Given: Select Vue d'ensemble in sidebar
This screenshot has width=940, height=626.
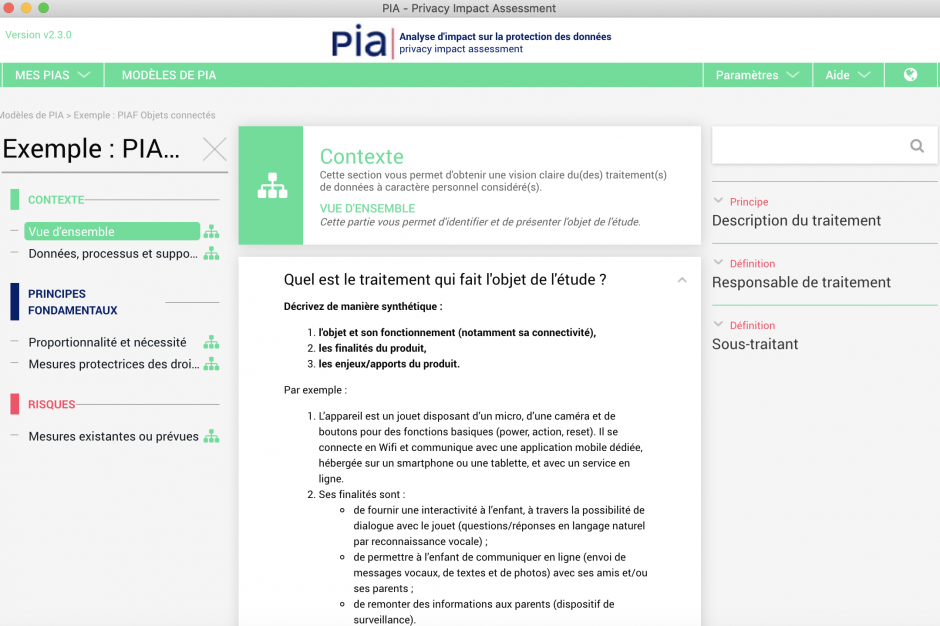Looking at the screenshot, I should (112, 231).
